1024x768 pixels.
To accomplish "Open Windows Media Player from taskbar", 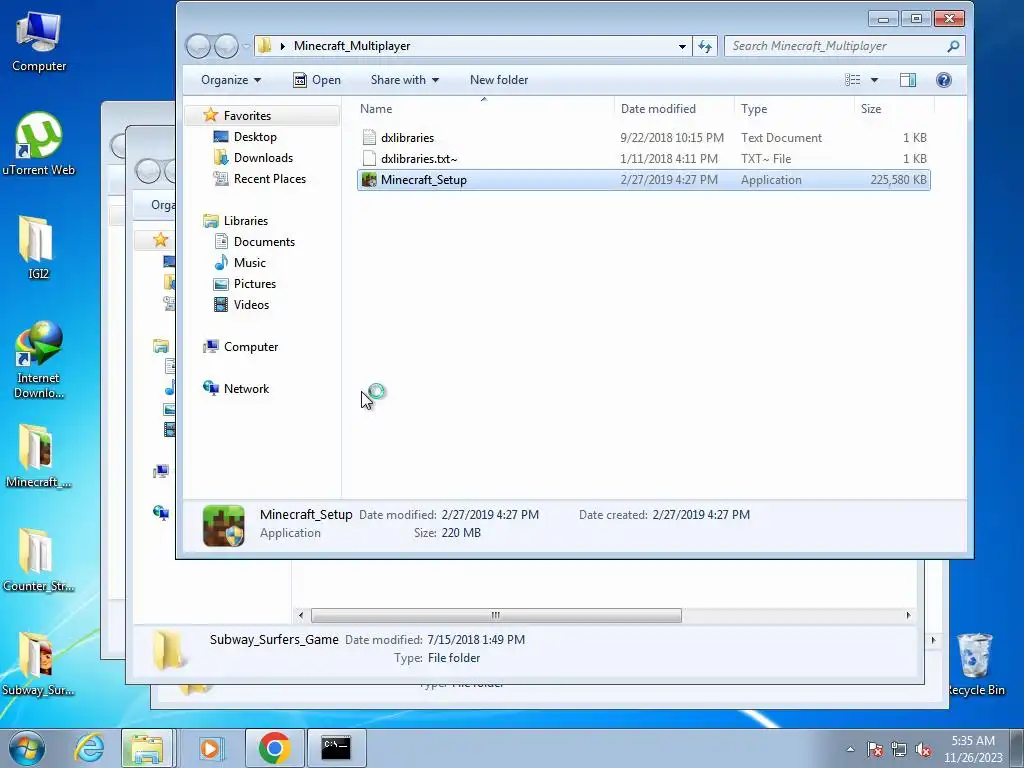I will [x=210, y=748].
